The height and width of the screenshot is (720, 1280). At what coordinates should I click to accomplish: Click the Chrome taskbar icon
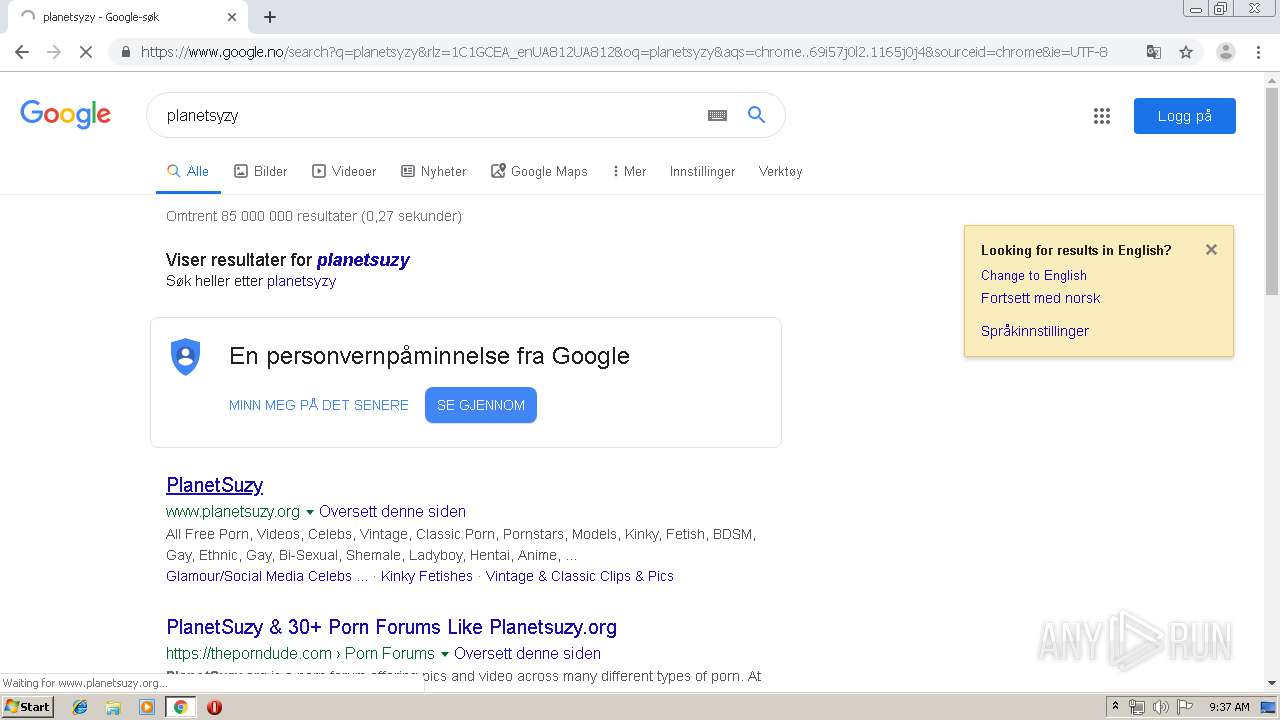180,707
